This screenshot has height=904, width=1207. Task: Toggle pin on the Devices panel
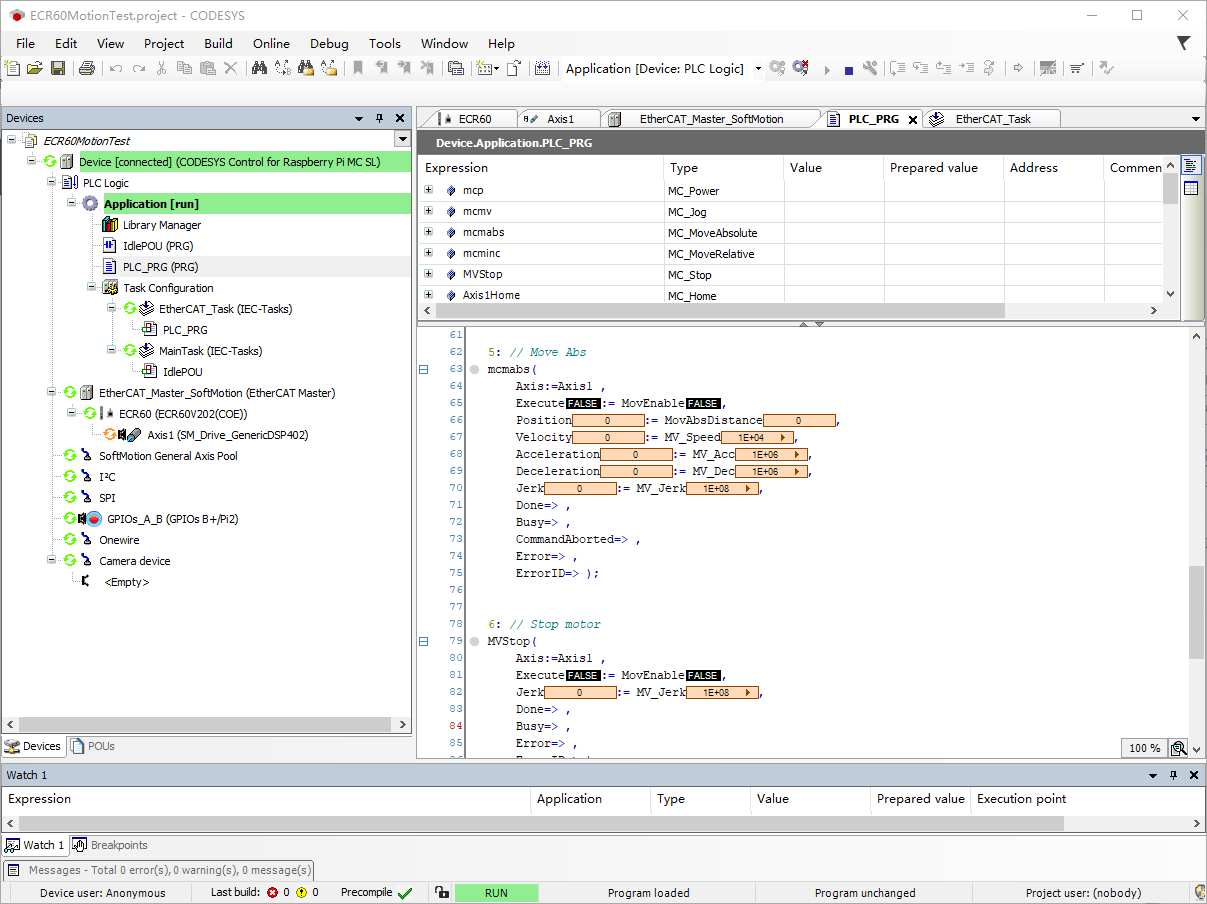coord(379,118)
